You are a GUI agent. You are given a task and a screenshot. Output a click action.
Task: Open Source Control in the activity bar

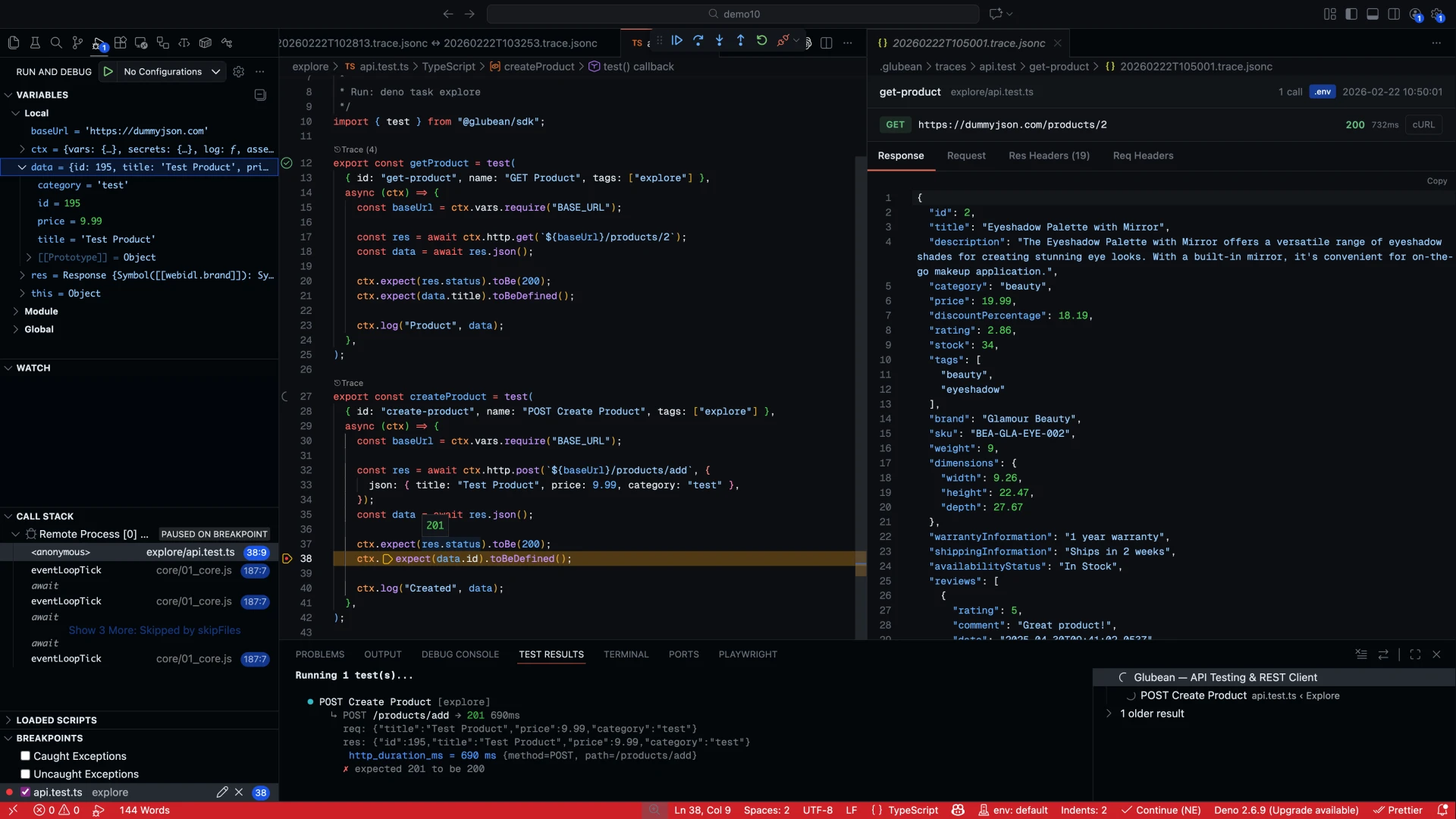click(x=78, y=43)
